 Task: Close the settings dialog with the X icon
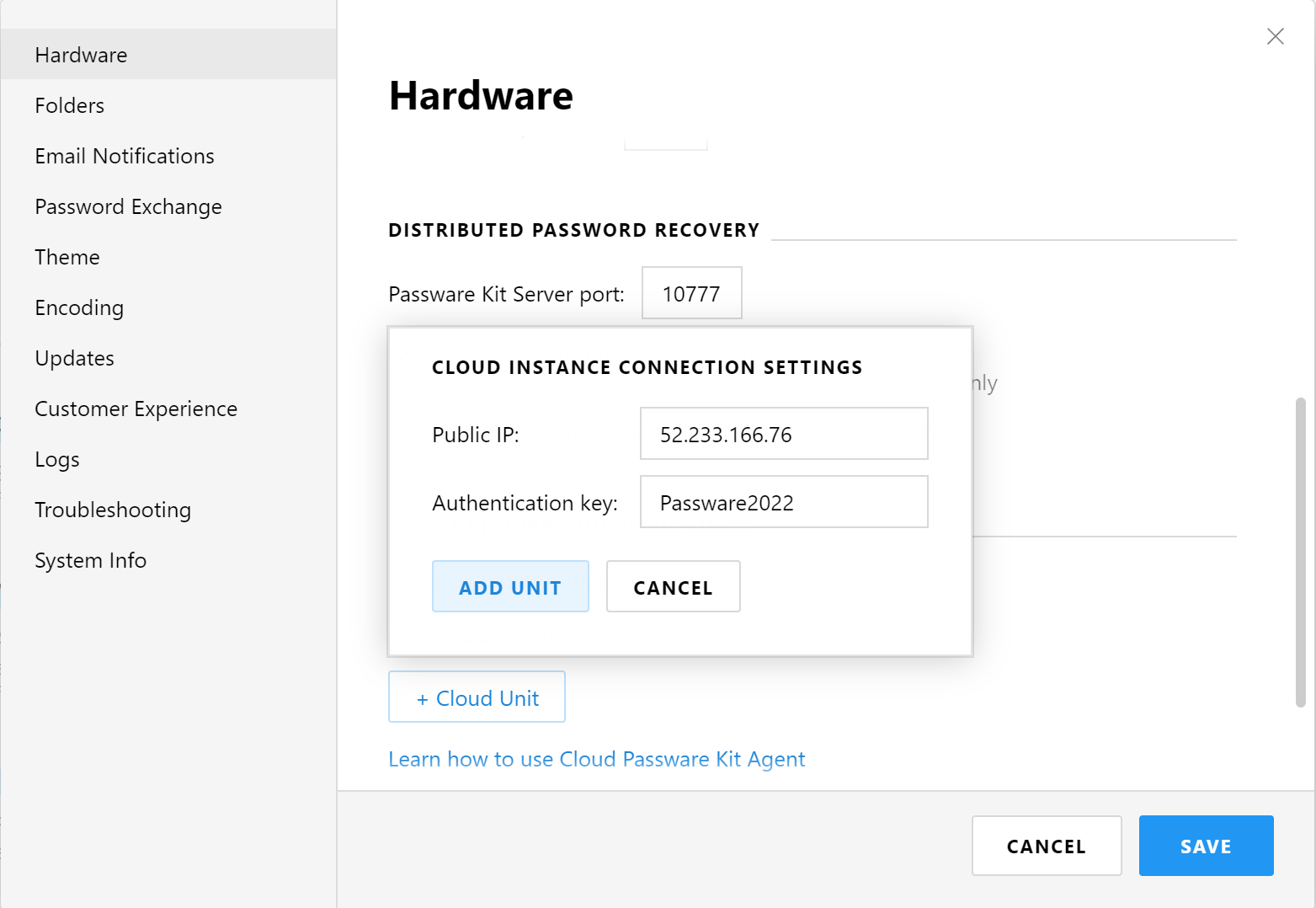coord(1275,36)
